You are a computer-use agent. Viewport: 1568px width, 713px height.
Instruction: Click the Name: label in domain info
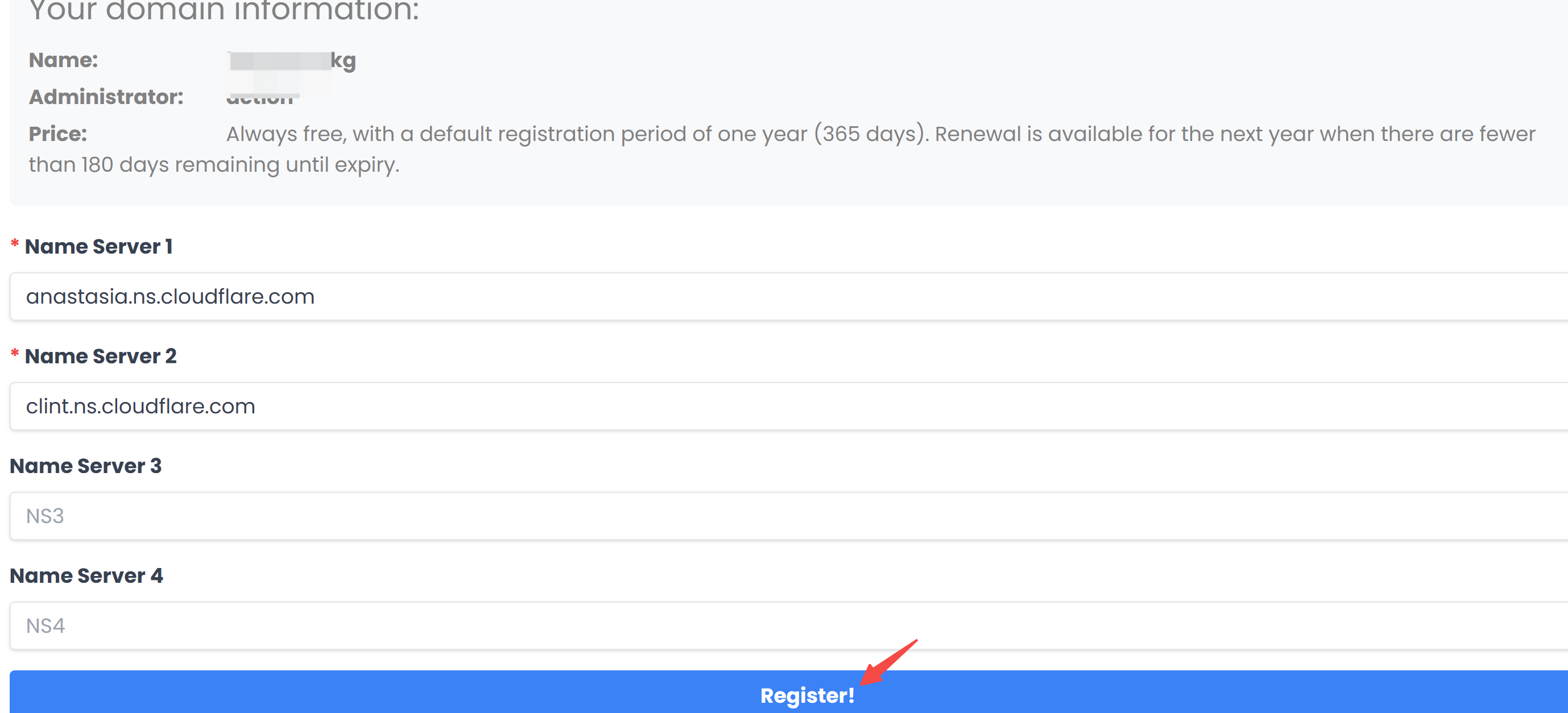tap(63, 60)
